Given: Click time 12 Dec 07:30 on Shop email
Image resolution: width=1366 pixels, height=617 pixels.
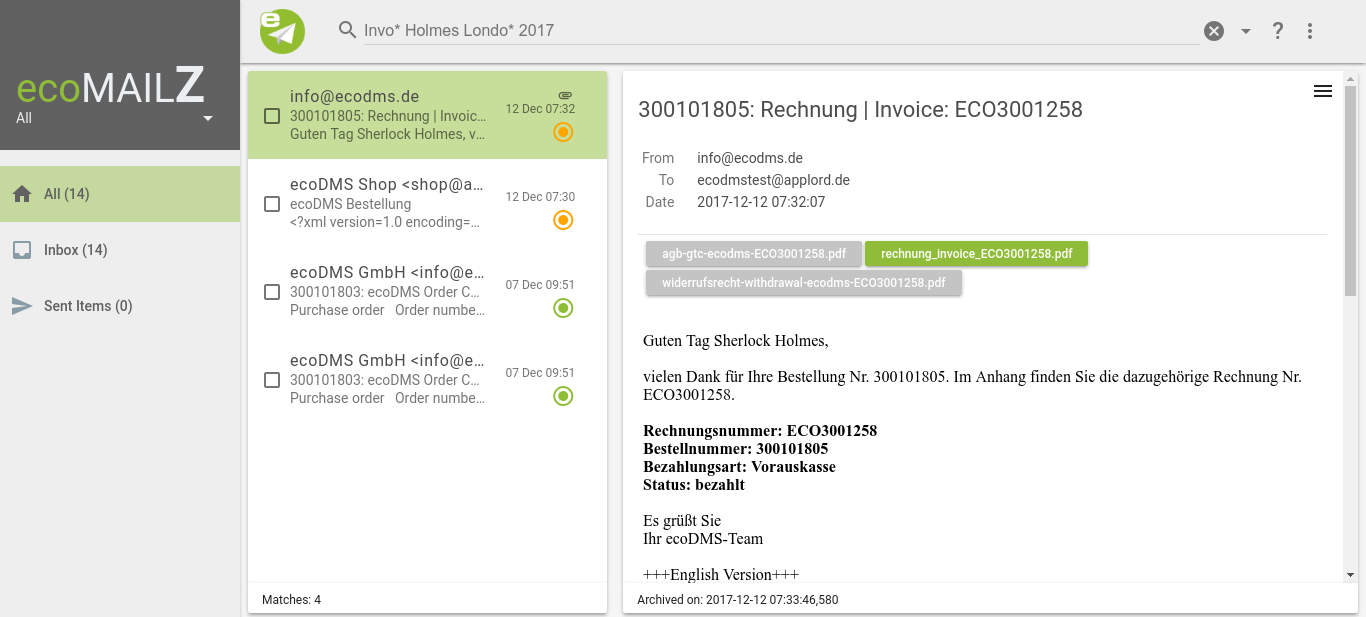Looking at the screenshot, I should click(540, 197).
